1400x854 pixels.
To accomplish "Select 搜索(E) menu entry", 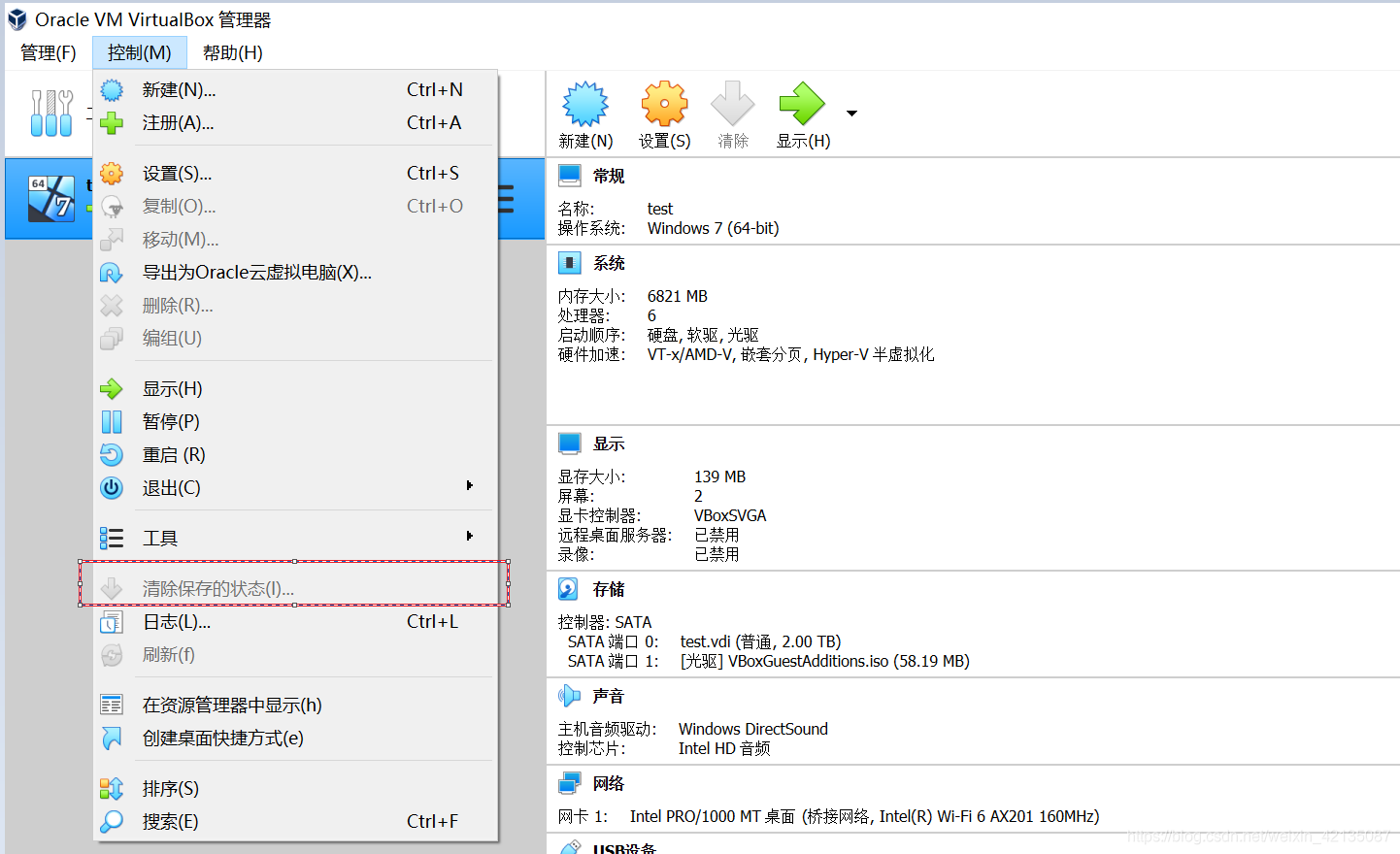I will click(295, 822).
